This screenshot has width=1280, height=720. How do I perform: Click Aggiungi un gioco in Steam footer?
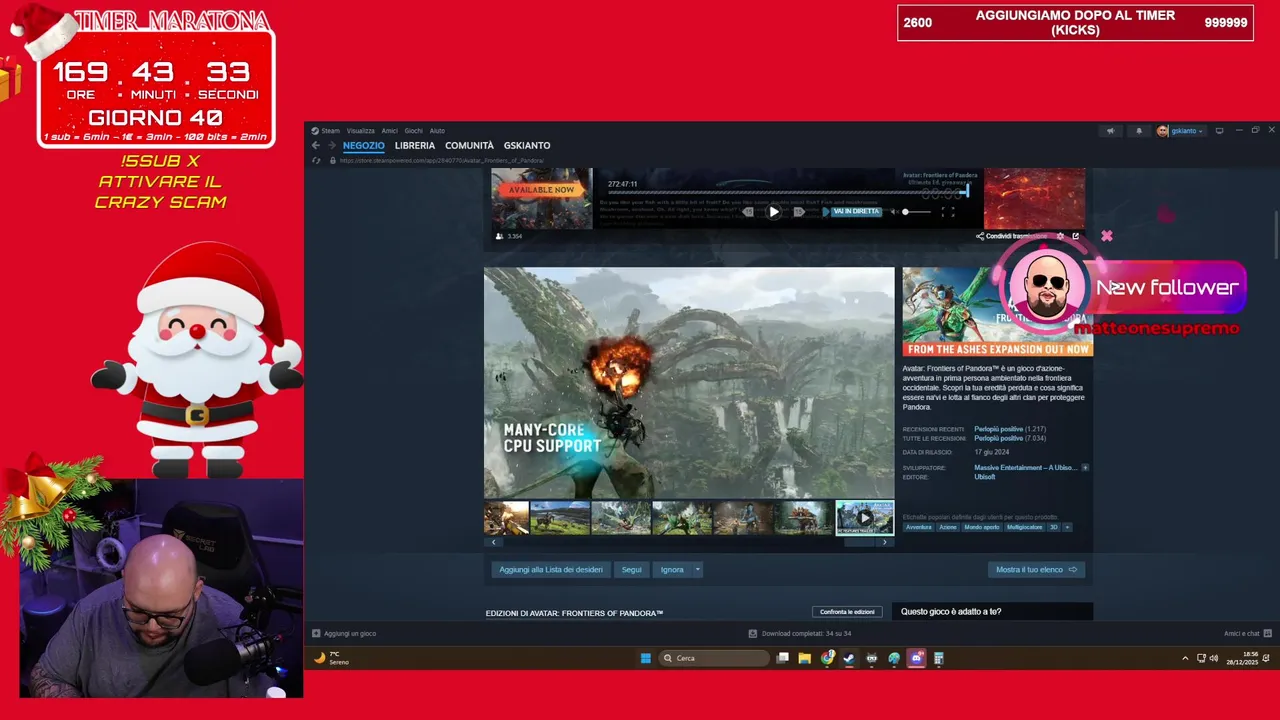(344, 633)
